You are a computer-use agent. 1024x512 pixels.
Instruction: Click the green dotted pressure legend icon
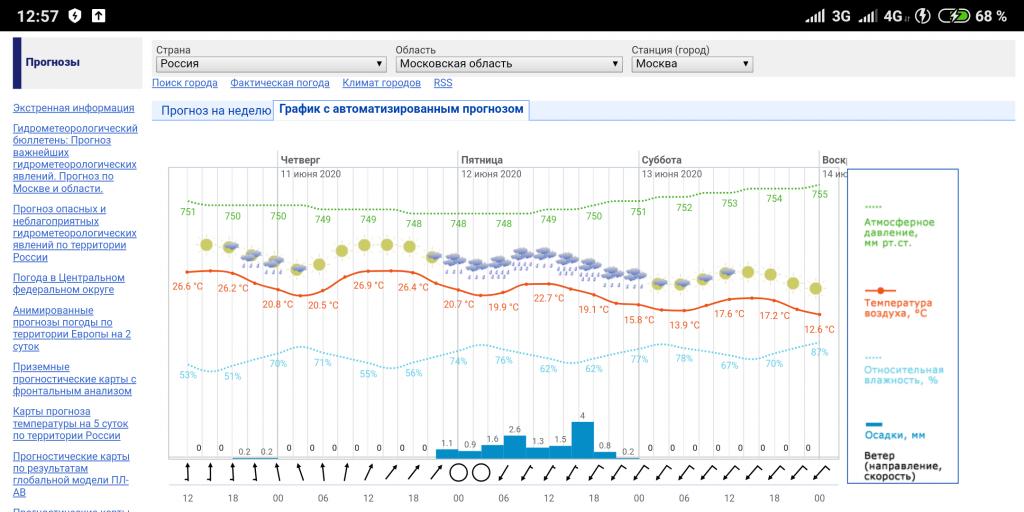pos(874,206)
